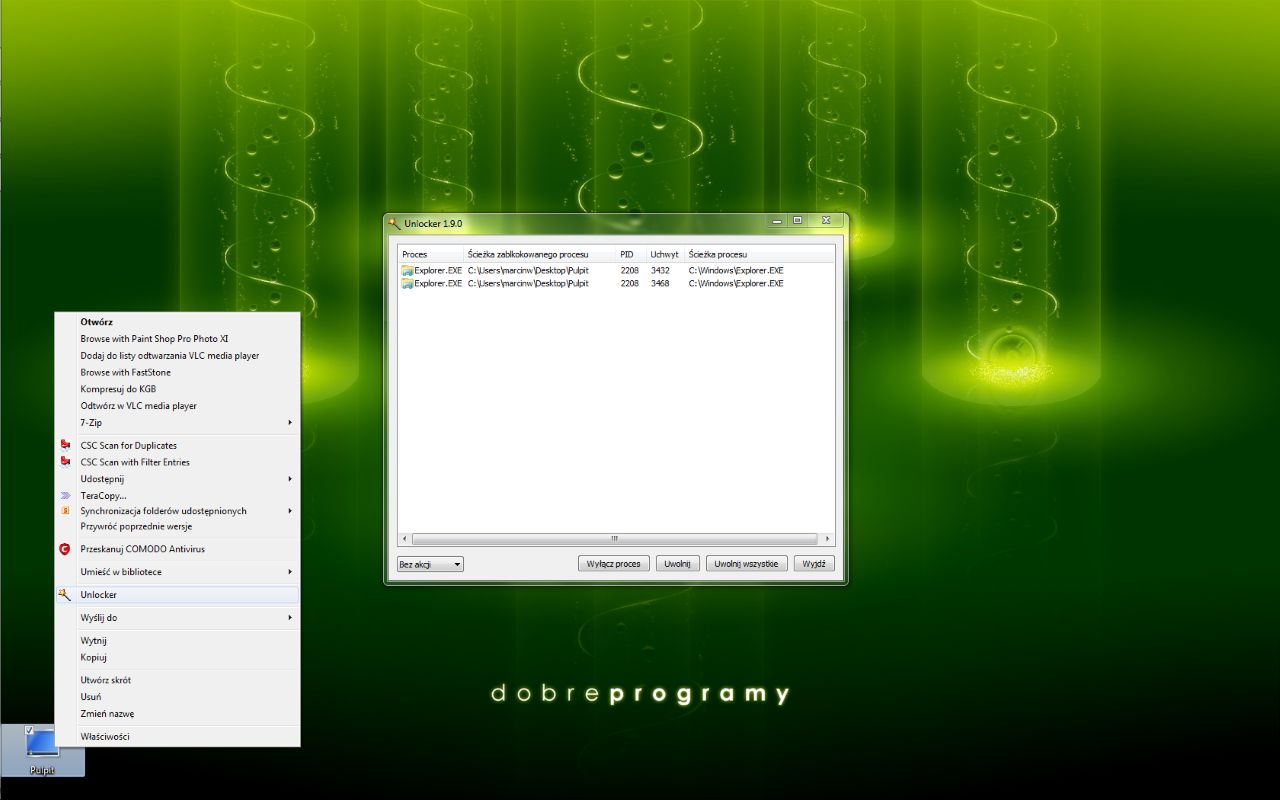Minimize the Unlocker window
The width and height of the screenshot is (1280, 800).
click(x=776, y=221)
